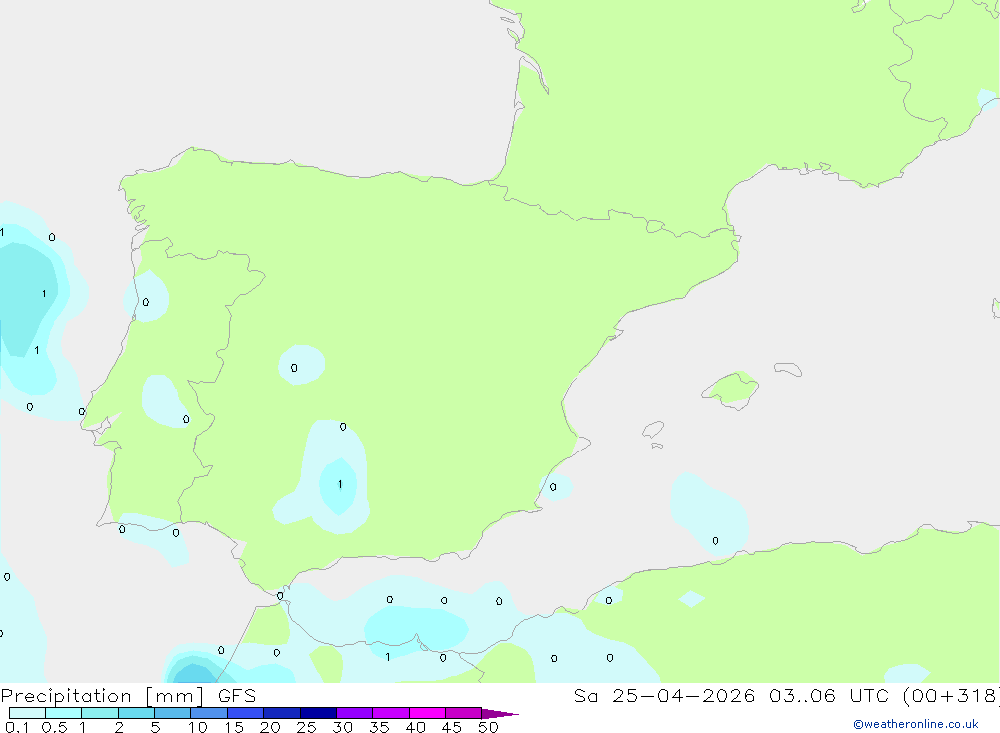Click the '5' legend scale label
Viewport: 1000px width, 733px height.
tap(155, 727)
